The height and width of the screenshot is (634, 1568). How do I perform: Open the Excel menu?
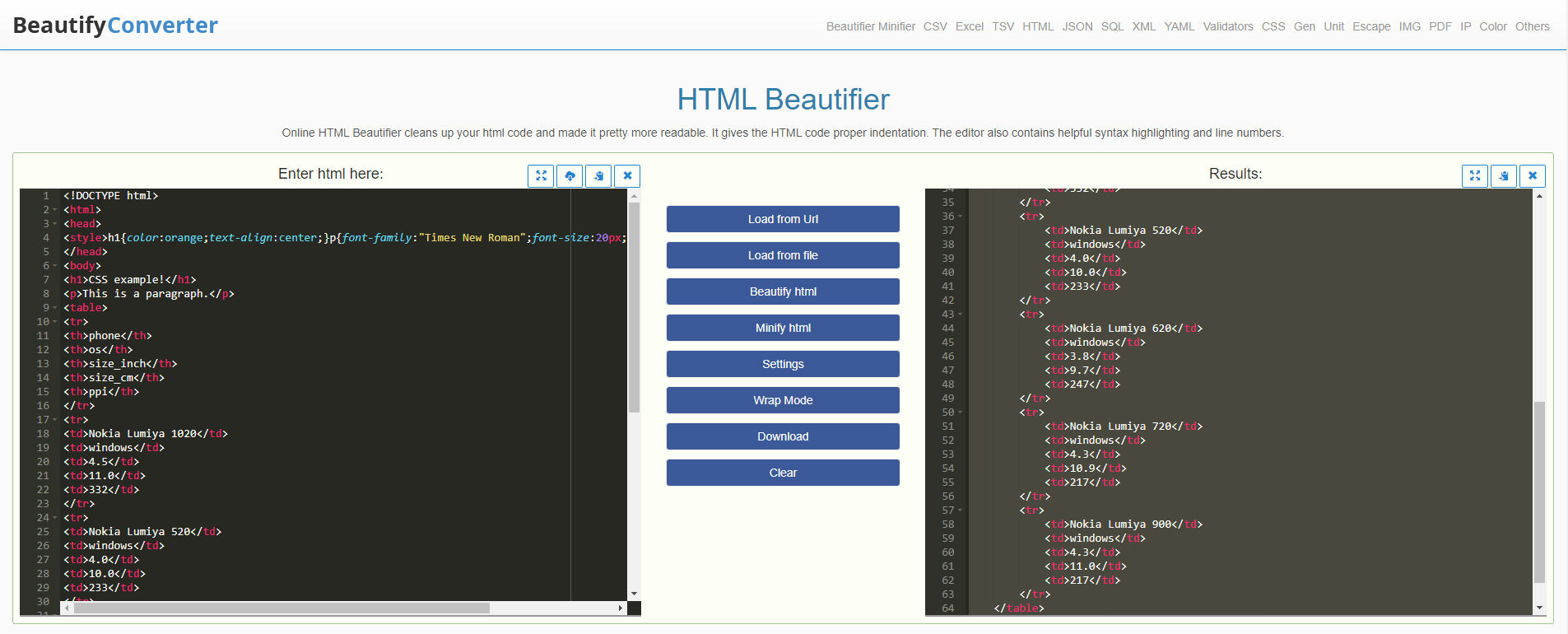tap(970, 26)
